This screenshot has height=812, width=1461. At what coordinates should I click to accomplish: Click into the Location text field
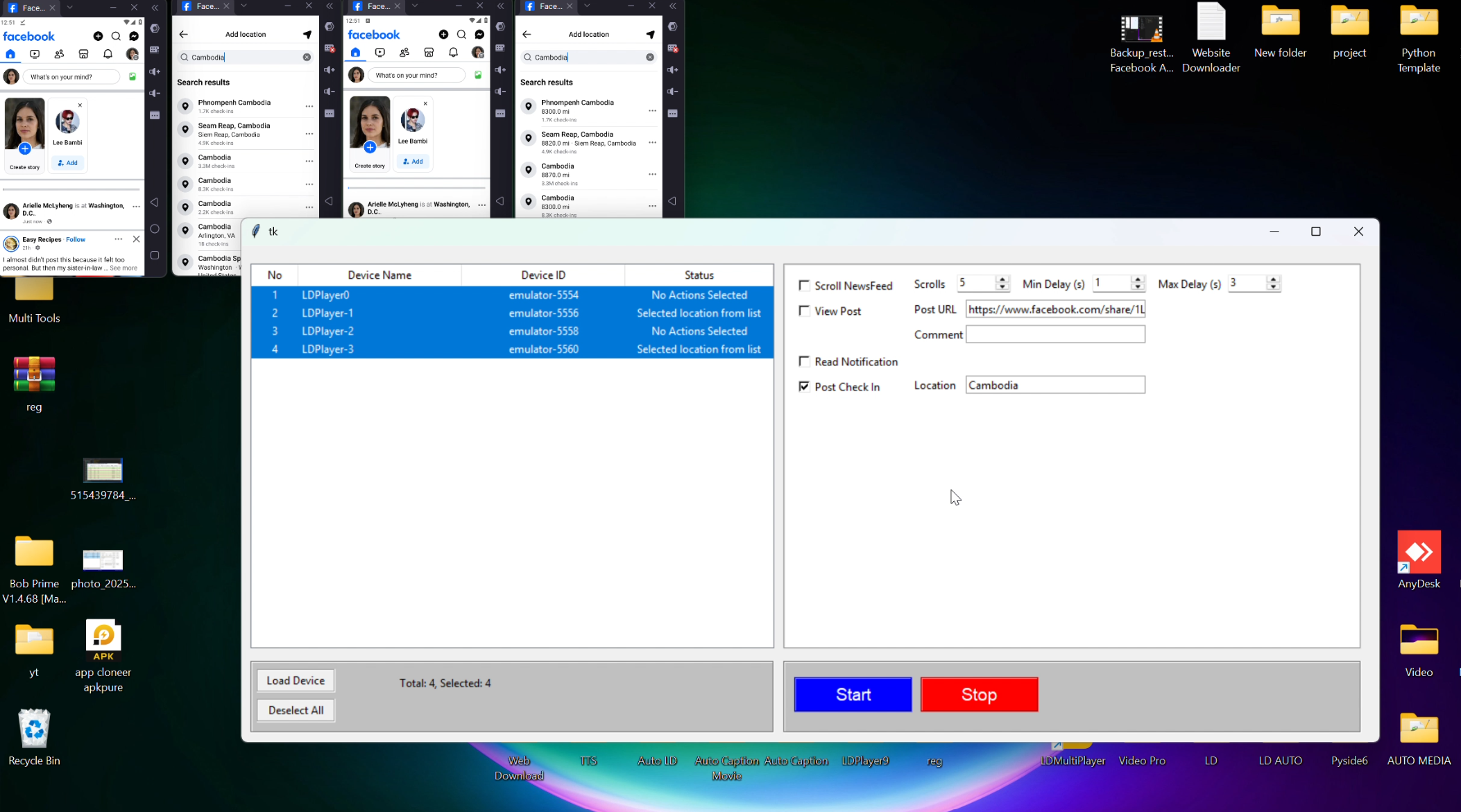pos(1054,386)
